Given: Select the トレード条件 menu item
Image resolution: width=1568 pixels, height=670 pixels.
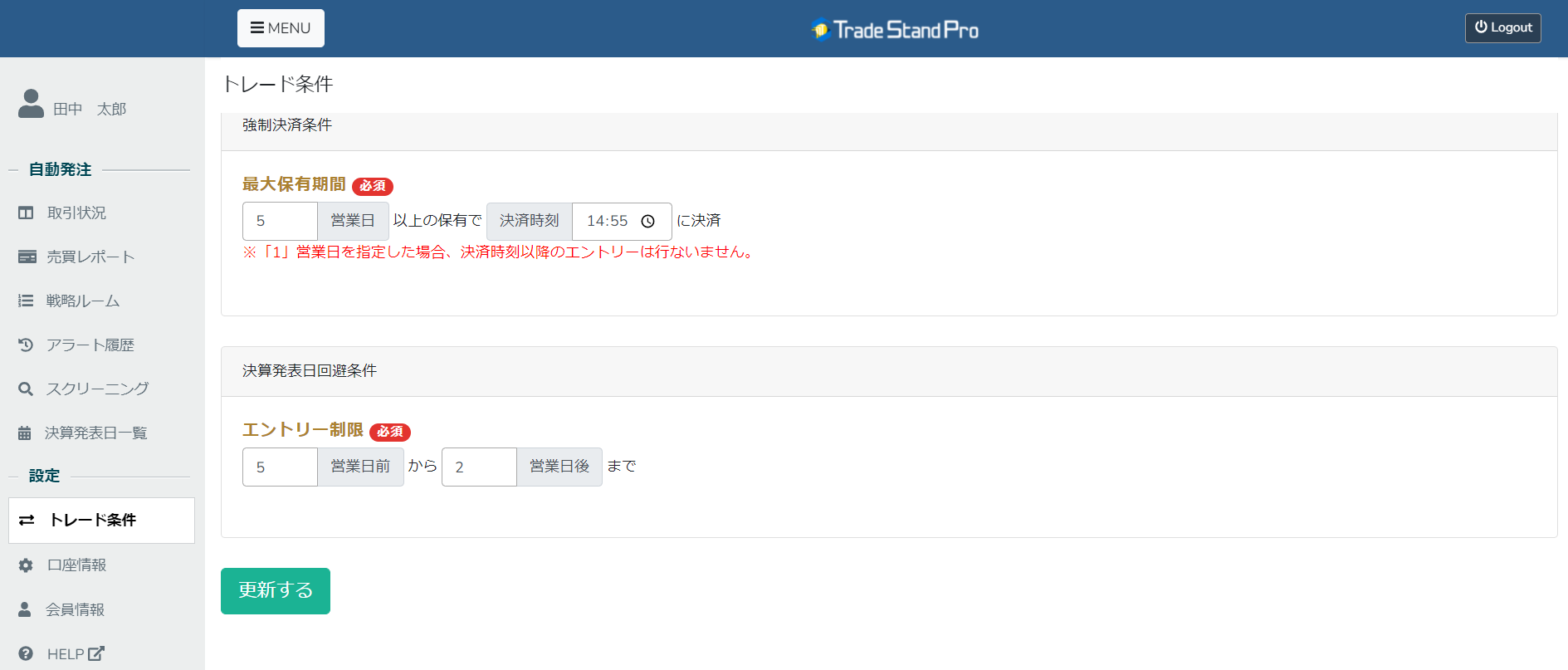Looking at the screenshot, I should [101, 521].
